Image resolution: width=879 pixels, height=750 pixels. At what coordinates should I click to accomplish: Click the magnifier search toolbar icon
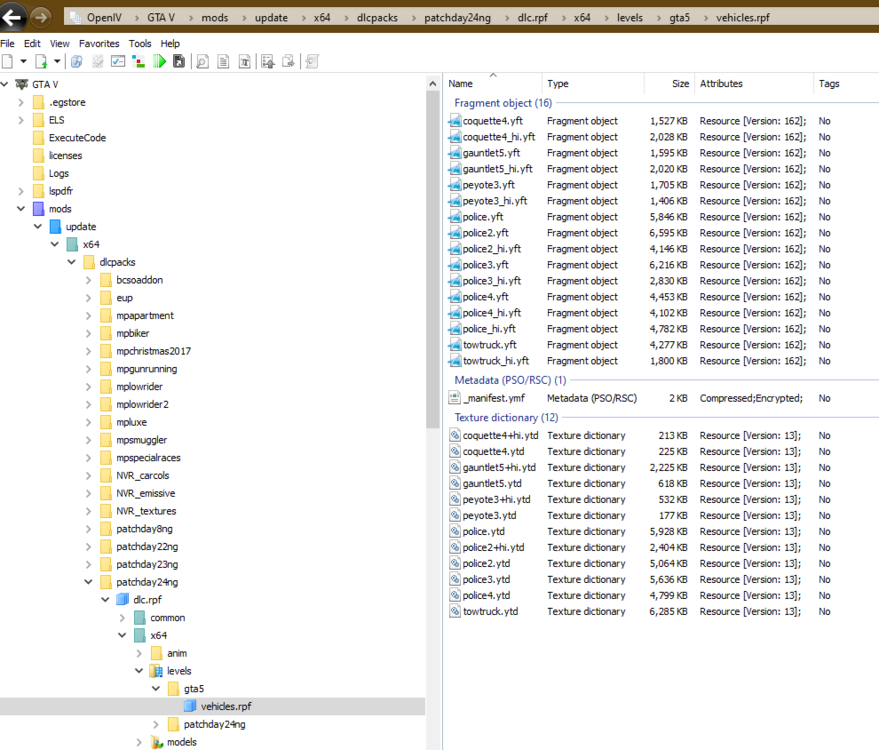click(x=77, y=62)
